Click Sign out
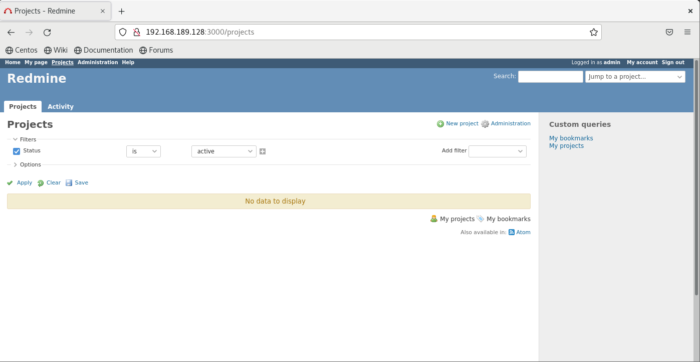Viewport: 700px width, 362px height. [x=673, y=62]
